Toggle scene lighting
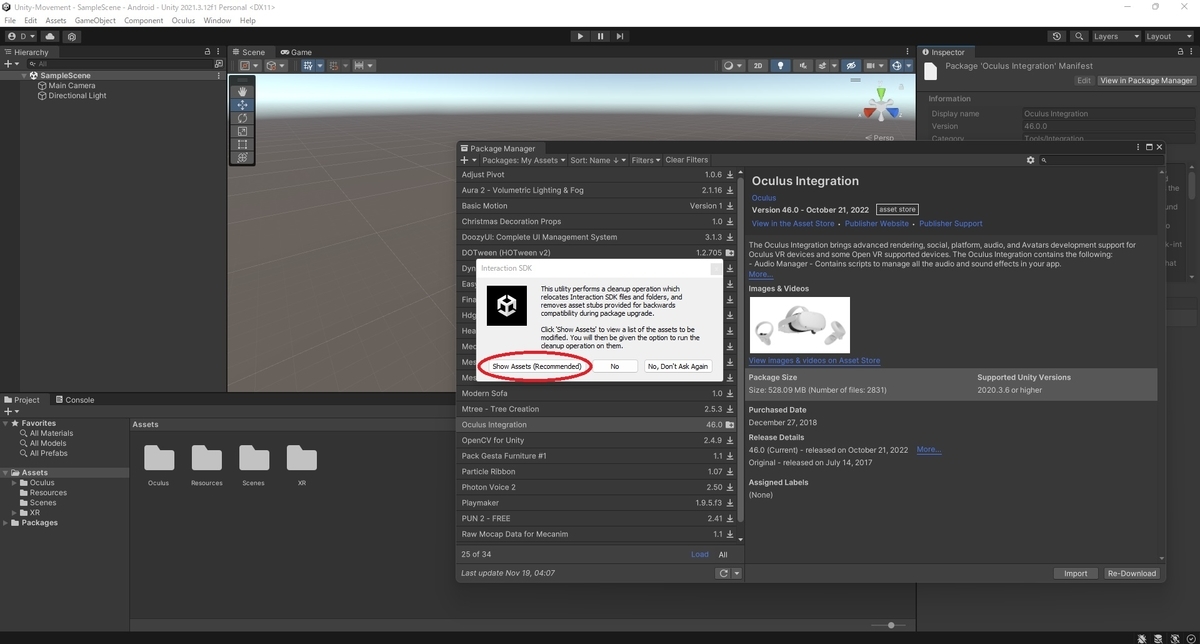 point(781,65)
